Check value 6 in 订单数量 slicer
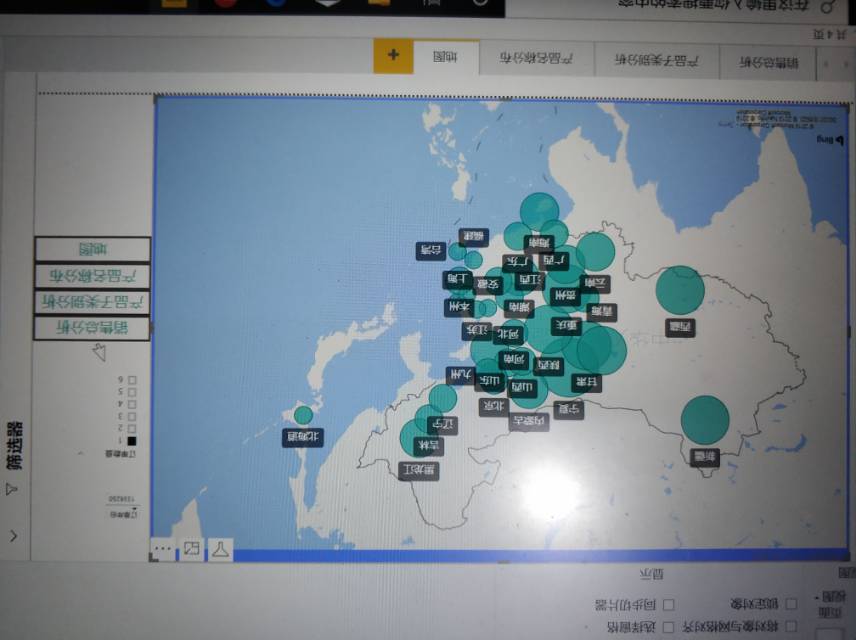856x640 pixels. click(132, 380)
